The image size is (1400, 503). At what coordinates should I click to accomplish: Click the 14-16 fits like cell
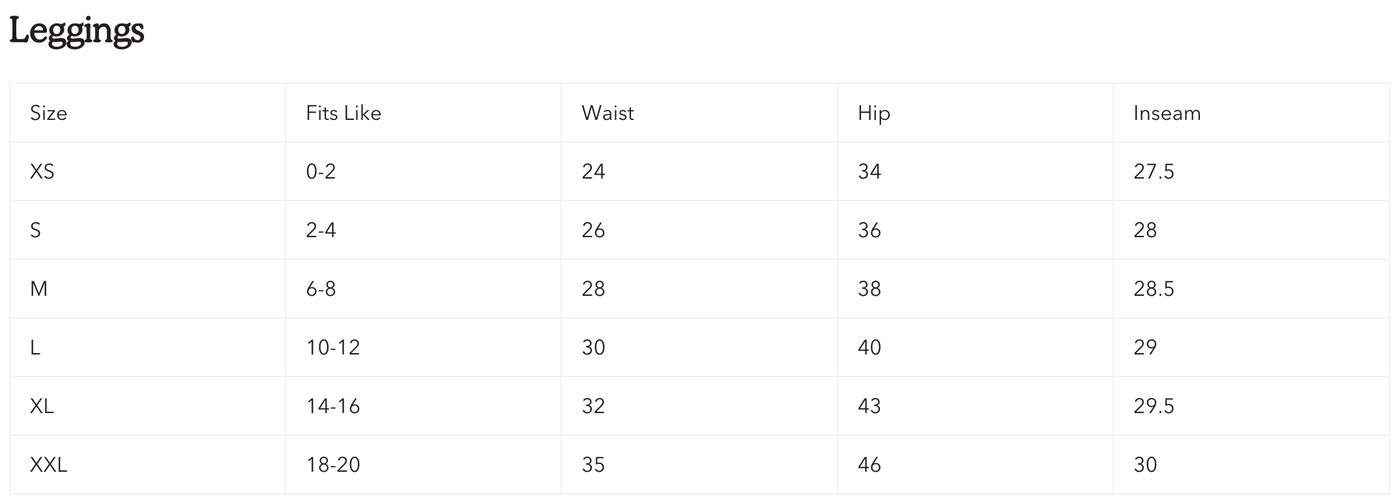[333, 406]
